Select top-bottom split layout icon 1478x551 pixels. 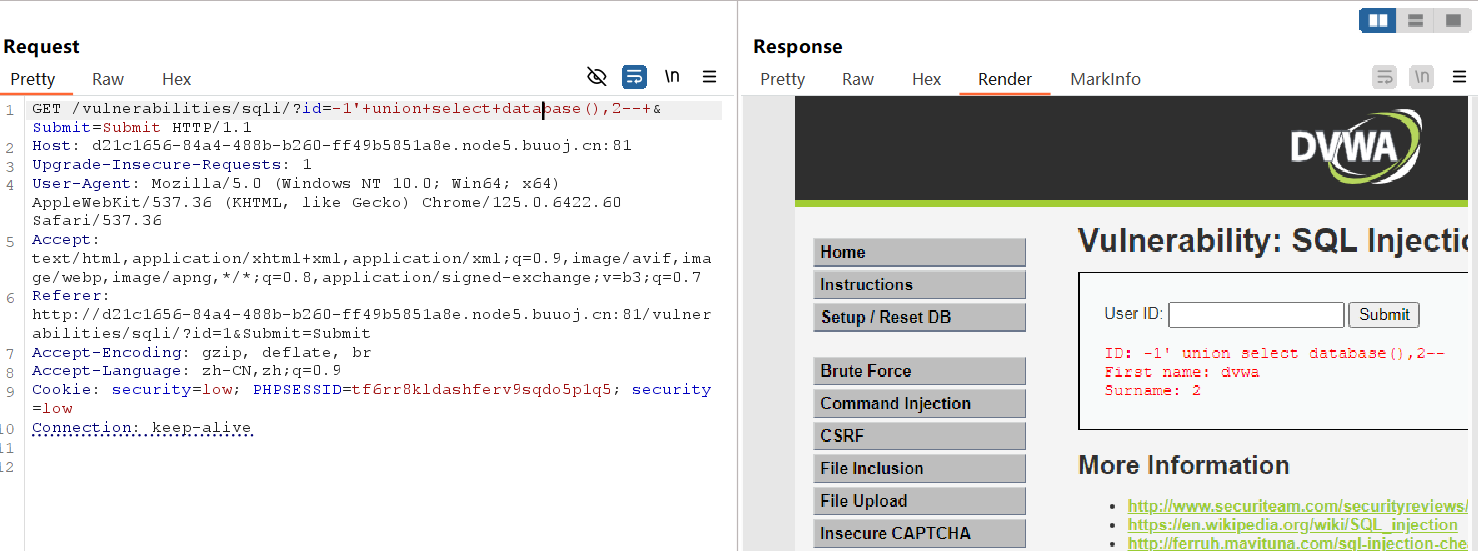coord(1415,20)
